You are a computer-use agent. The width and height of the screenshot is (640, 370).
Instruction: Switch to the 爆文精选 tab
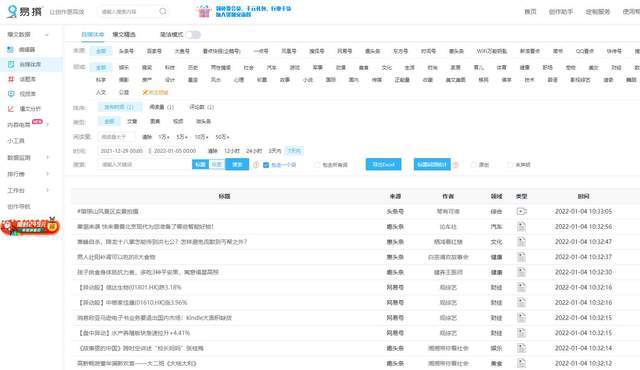(124, 35)
